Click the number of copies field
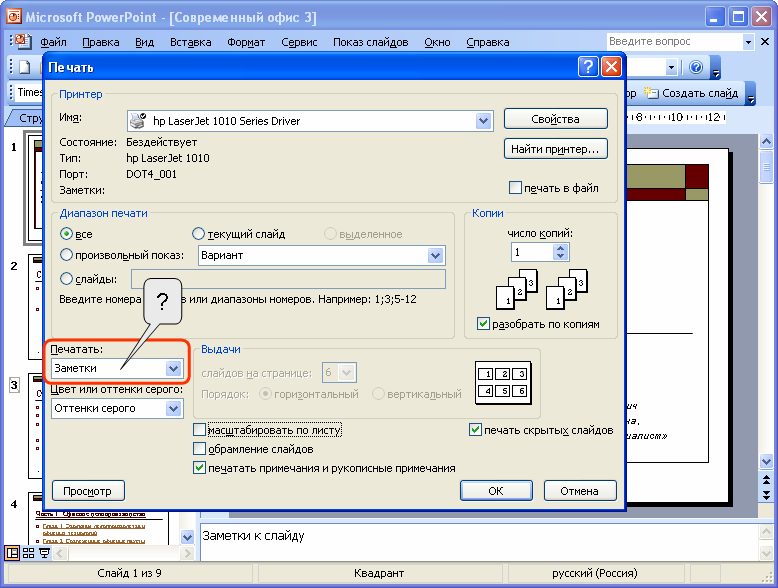This screenshot has height=588, width=778. [532, 252]
